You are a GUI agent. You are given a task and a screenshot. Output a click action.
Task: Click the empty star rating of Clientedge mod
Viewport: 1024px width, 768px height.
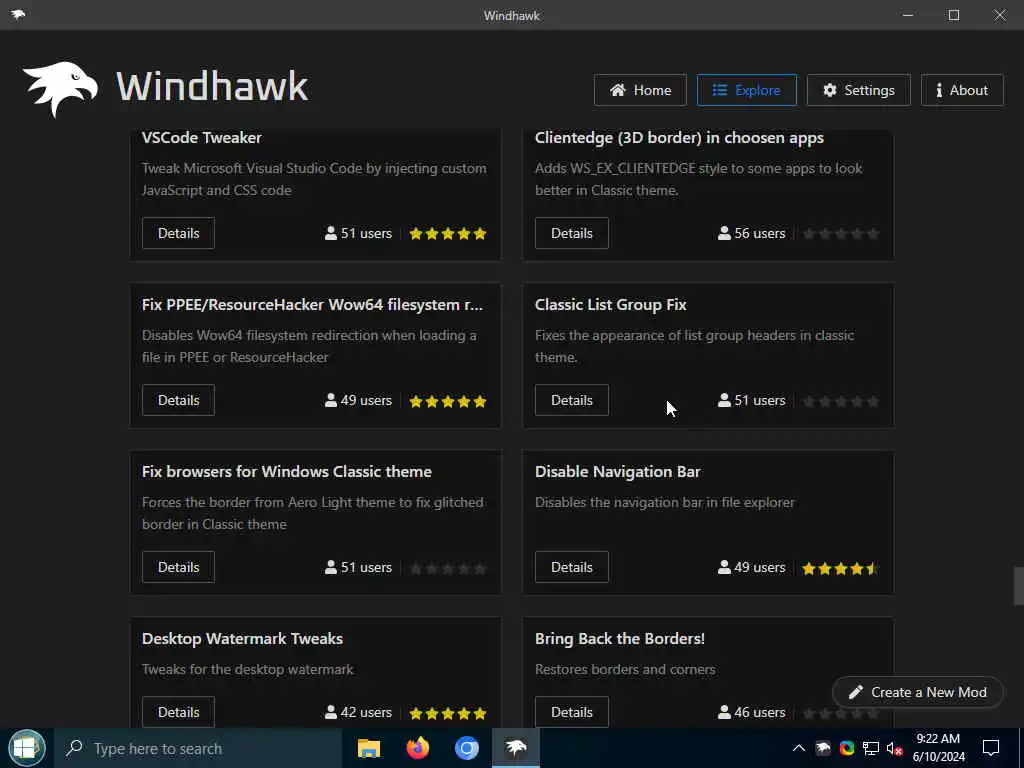tap(840, 234)
